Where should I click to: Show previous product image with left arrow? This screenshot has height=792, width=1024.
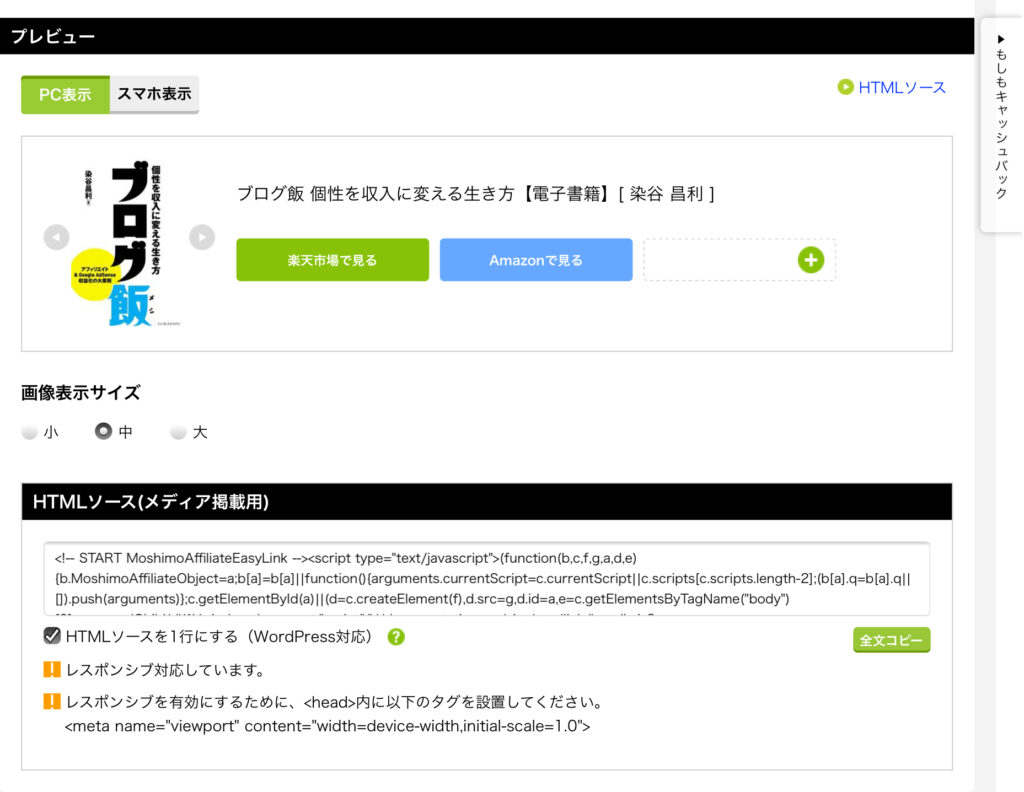click(x=57, y=237)
